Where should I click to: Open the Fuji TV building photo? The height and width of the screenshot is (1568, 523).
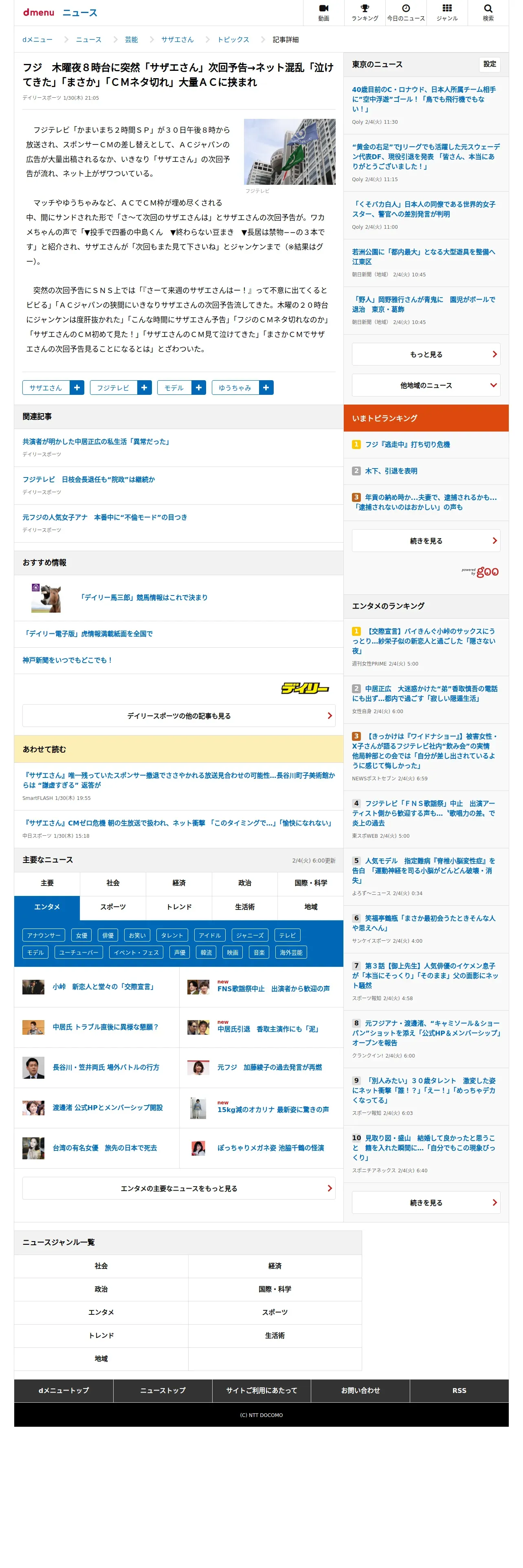[x=289, y=151]
